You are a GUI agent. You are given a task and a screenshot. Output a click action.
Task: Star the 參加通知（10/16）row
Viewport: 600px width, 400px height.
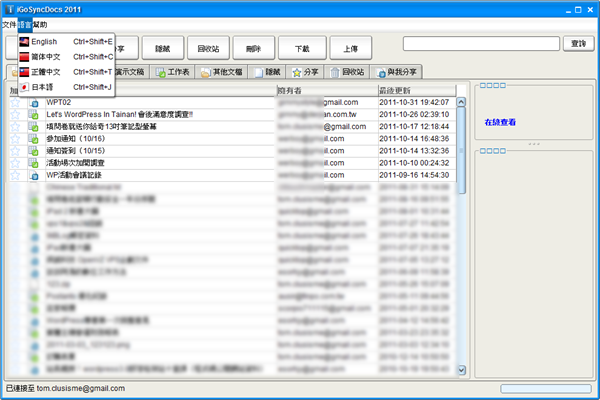pos(15,139)
